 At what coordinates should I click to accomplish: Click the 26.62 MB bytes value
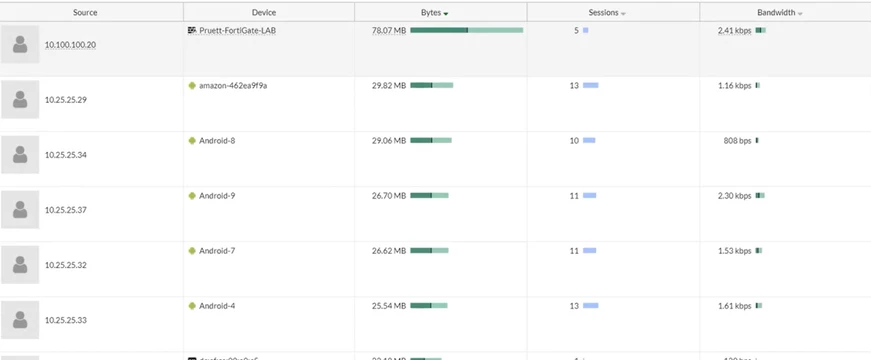pos(389,251)
